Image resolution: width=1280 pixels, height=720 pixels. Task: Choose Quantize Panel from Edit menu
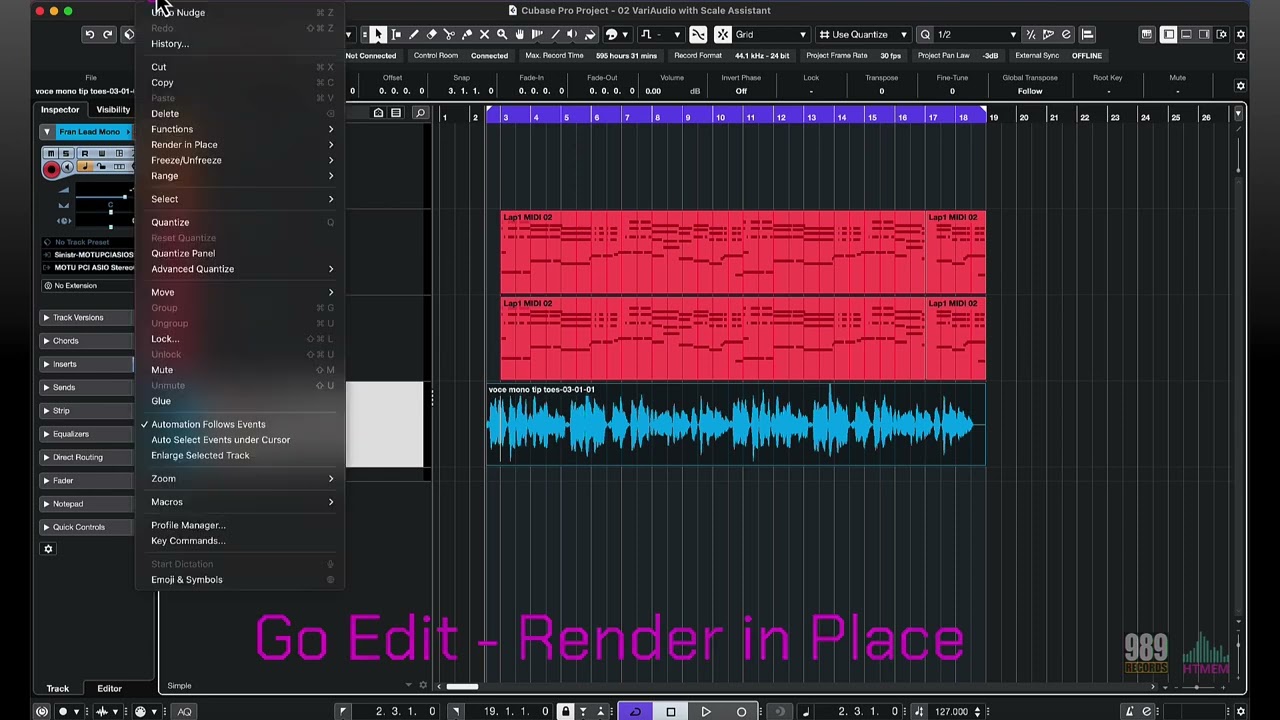click(x=240, y=253)
